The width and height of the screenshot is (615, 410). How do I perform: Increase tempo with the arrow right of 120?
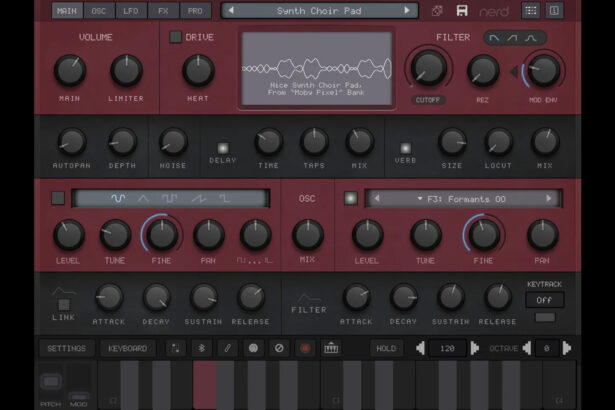coord(475,348)
